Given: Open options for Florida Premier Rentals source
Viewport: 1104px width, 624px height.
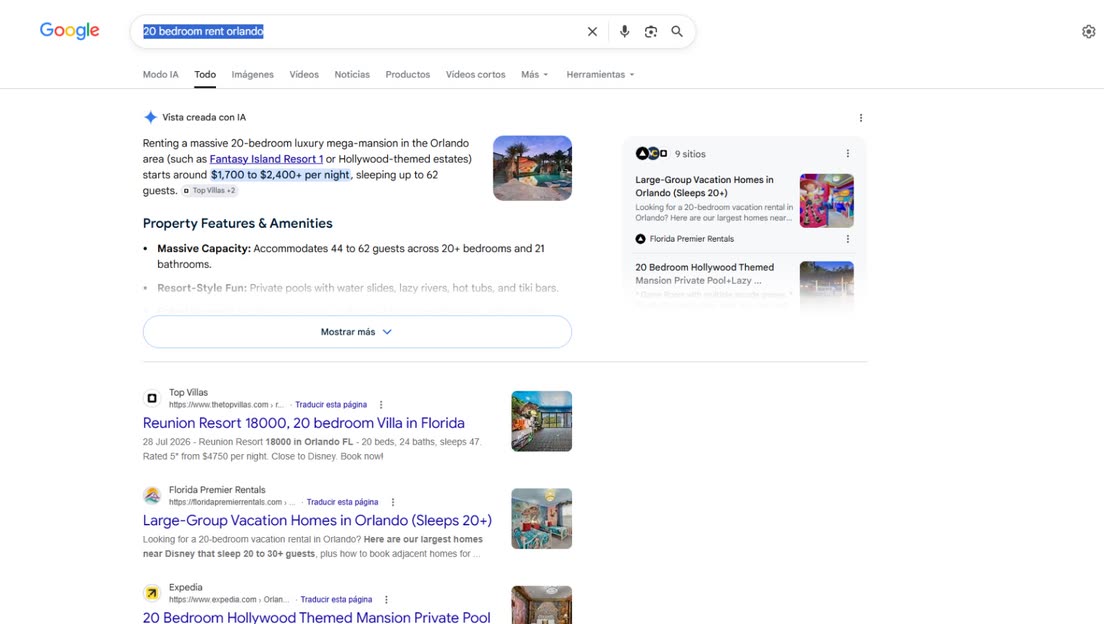Looking at the screenshot, I should click(x=848, y=239).
